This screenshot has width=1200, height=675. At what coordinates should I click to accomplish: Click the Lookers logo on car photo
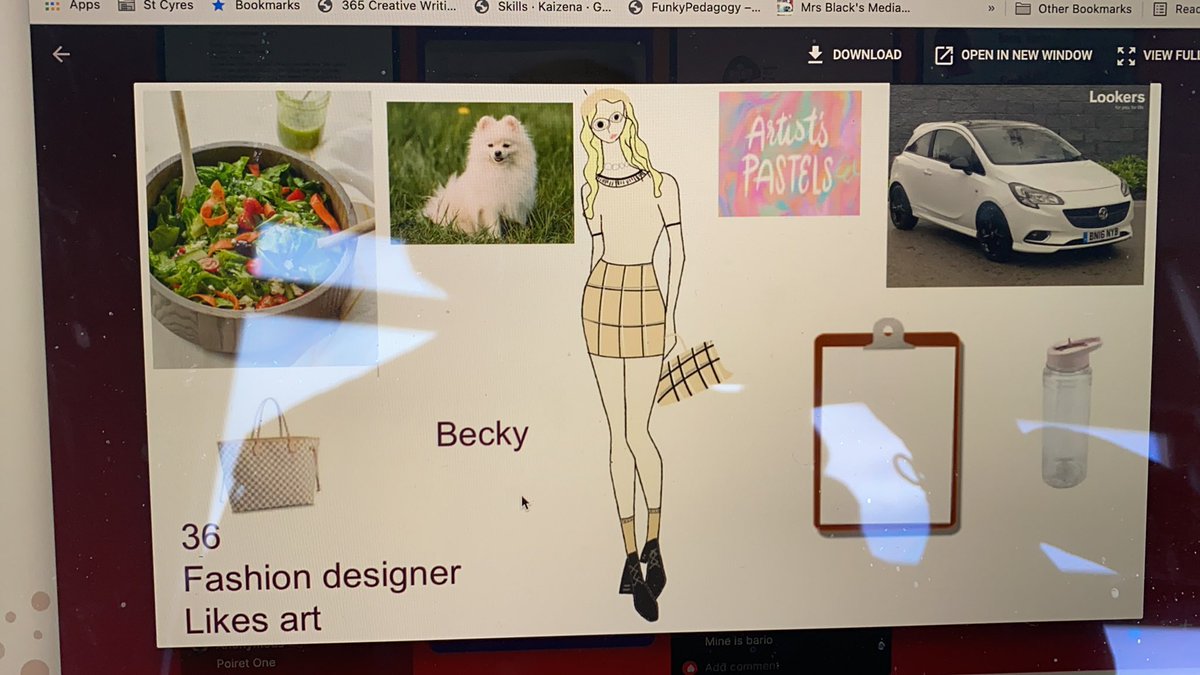(x=1116, y=98)
